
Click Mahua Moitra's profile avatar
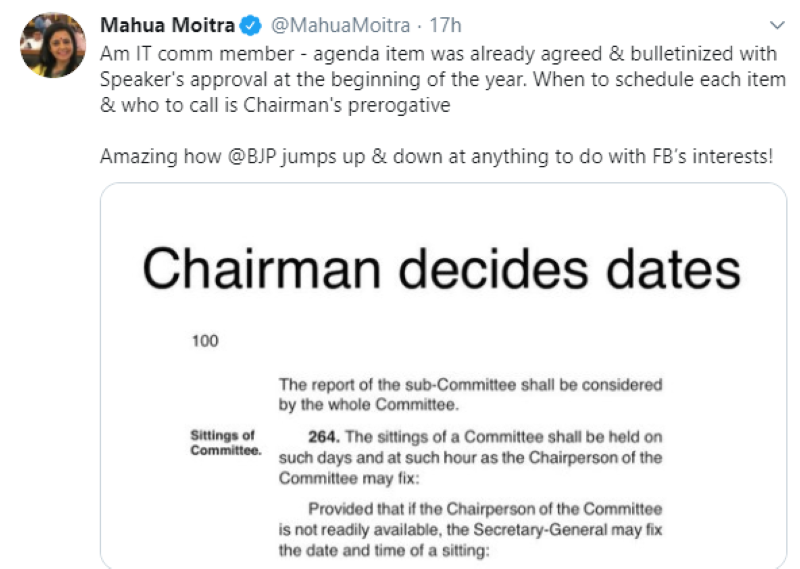[52, 45]
